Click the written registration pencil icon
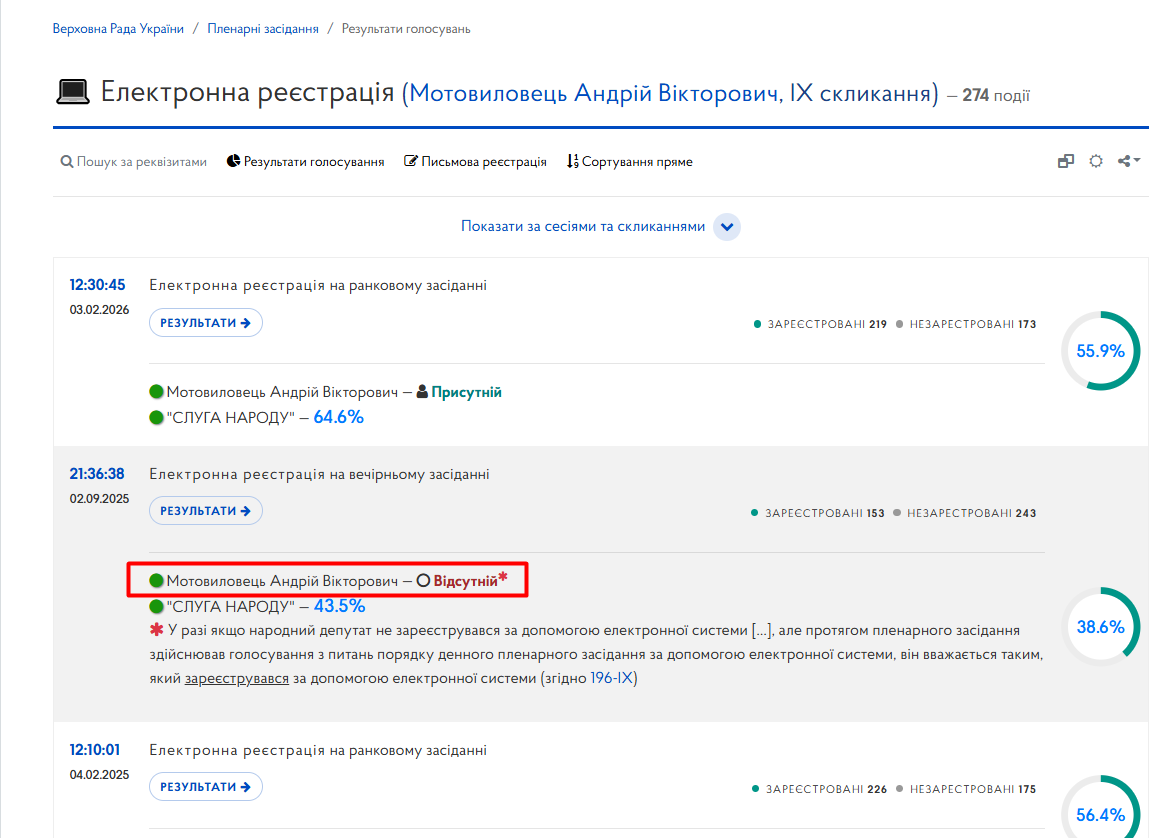1162x838 pixels. pyautogui.click(x=411, y=161)
